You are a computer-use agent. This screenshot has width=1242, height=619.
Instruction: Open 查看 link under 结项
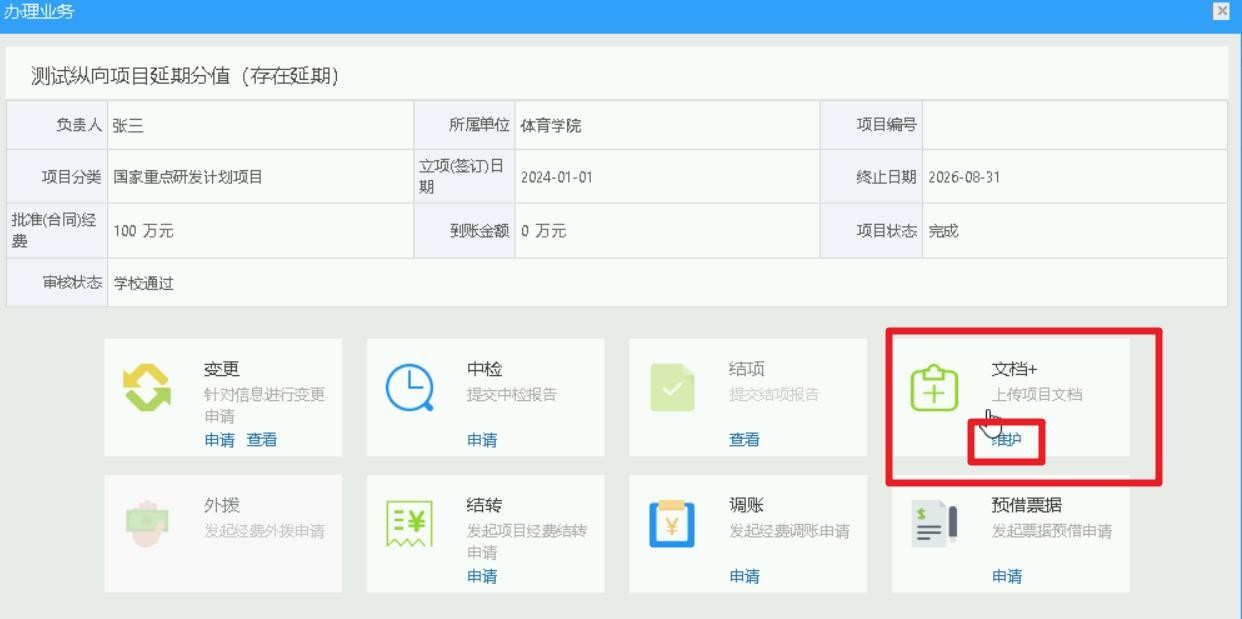744,440
